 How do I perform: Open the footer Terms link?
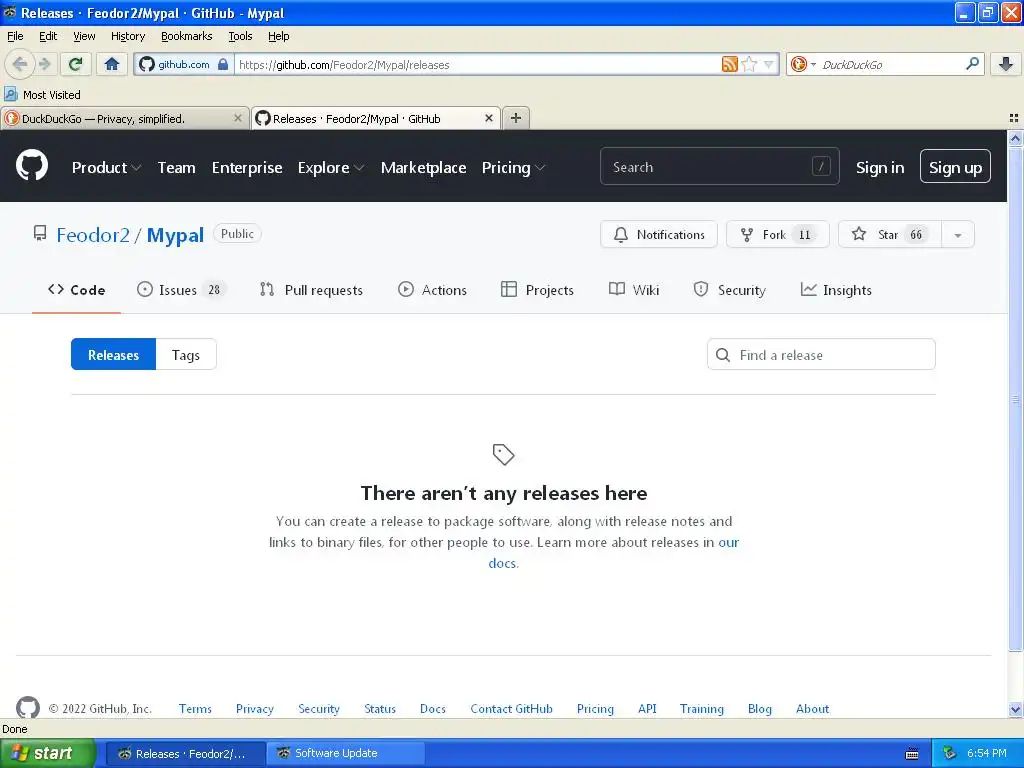[x=195, y=709]
